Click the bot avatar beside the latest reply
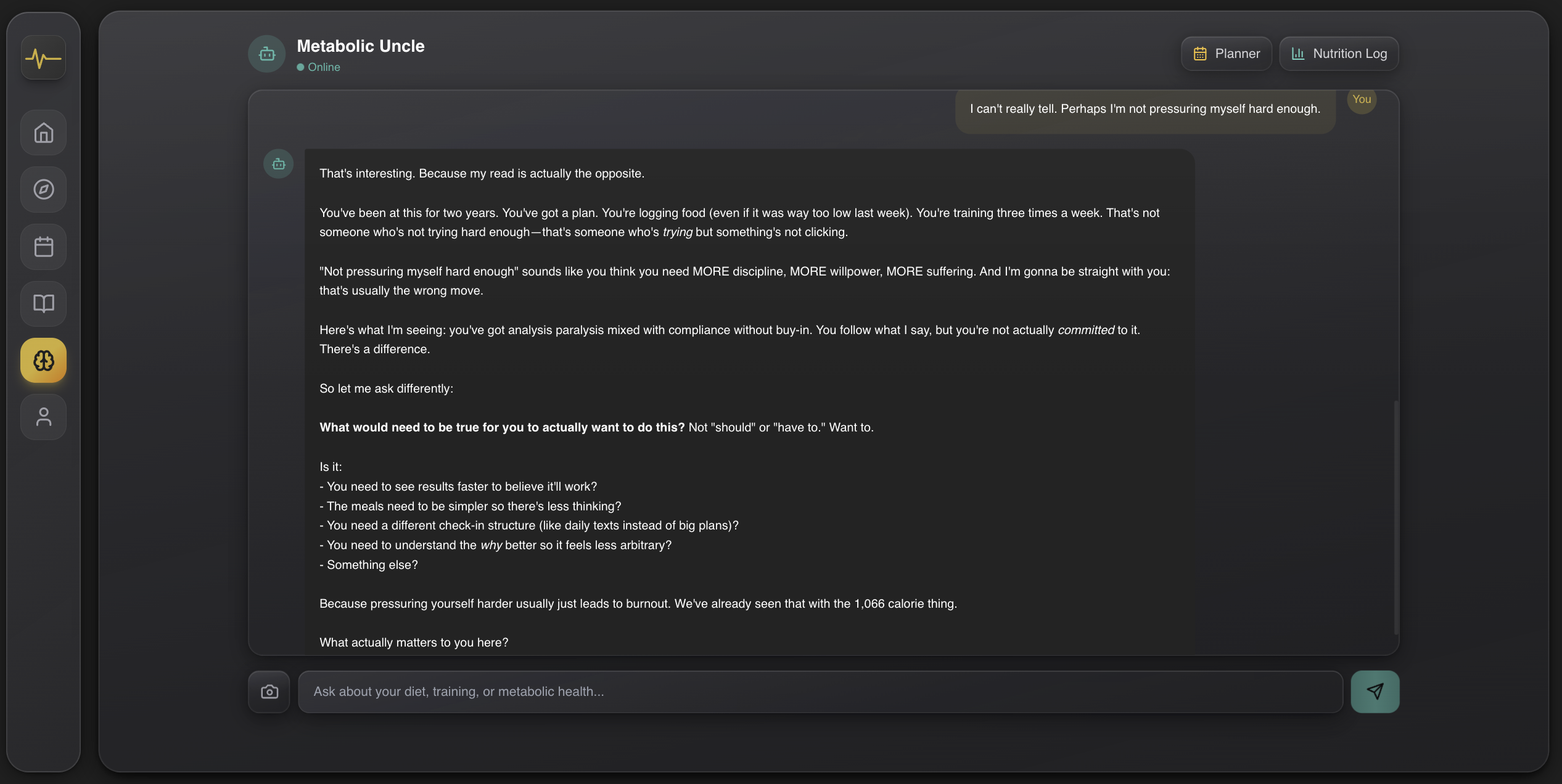Image resolution: width=1562 pixels, height=784 pixels. point(277,163)
